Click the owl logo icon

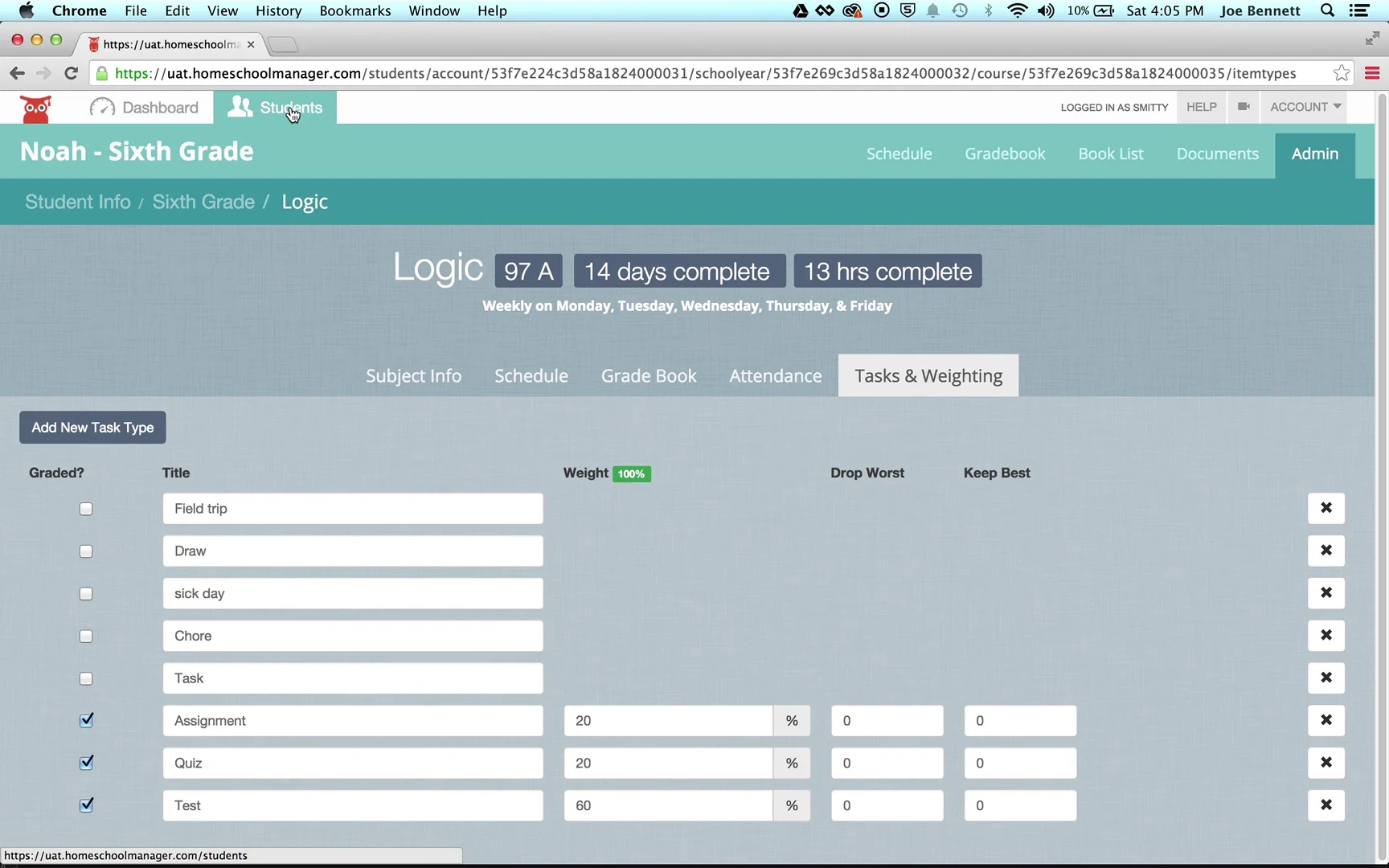[x=35, y=107]
